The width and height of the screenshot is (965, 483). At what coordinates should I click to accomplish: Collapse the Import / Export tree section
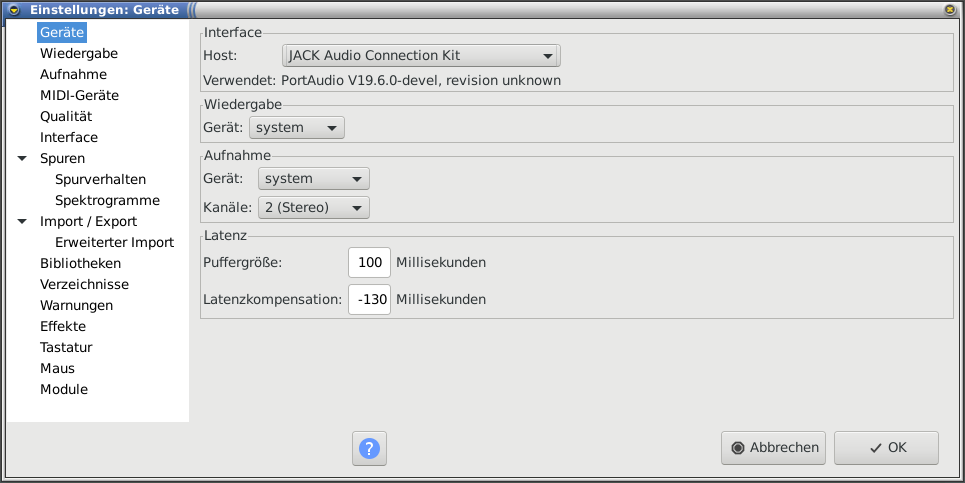tap(22, 222)
